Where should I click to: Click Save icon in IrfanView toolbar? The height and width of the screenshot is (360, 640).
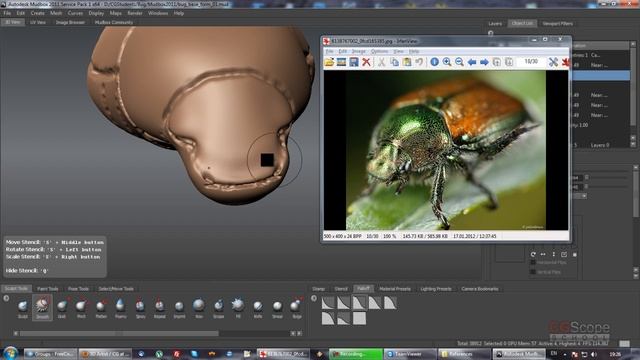tap(354, 62)
